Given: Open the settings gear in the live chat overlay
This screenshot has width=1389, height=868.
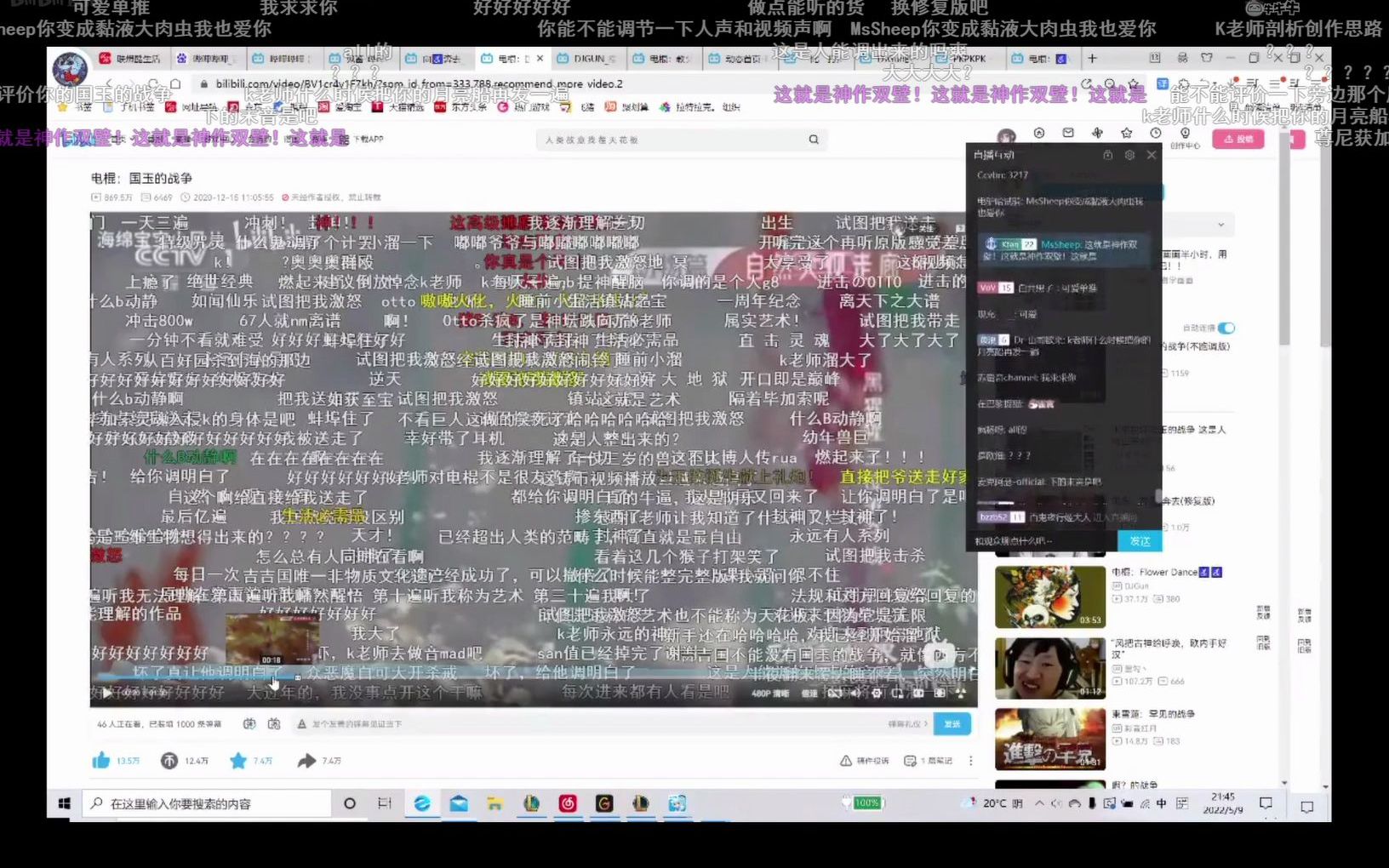Looking at the screenshot, I should point(1129,155).
